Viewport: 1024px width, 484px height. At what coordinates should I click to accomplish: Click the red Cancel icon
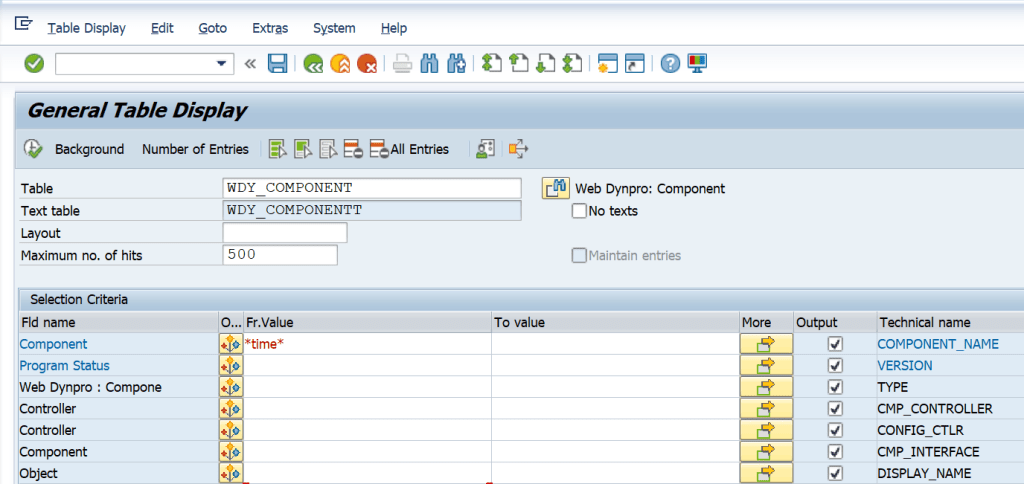(368, 63)
